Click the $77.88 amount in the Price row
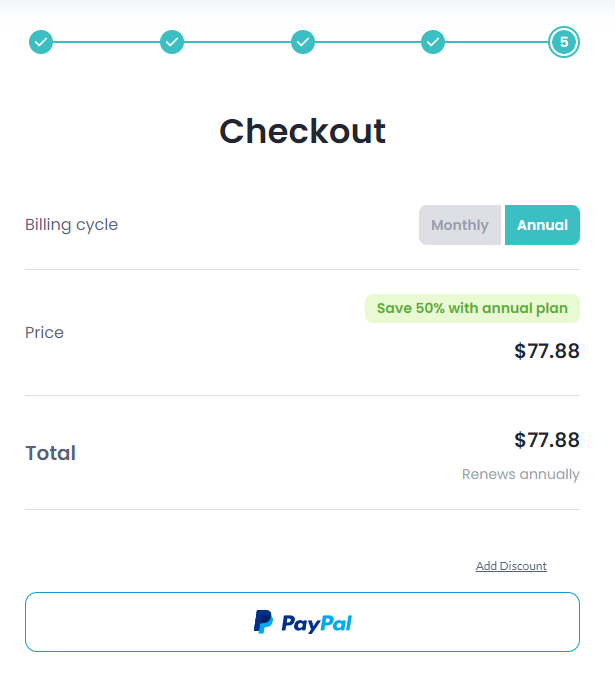The width and height of the screenshot is (615, 681). (547, 351)
